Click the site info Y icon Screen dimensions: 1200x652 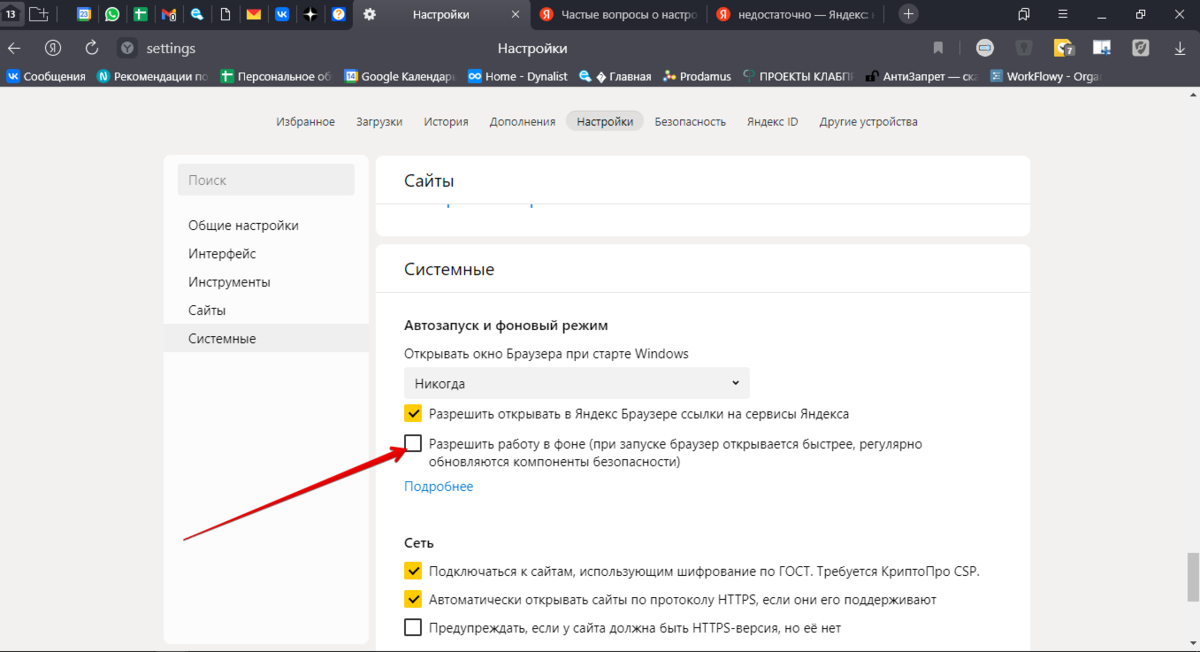tap(127, 48)
